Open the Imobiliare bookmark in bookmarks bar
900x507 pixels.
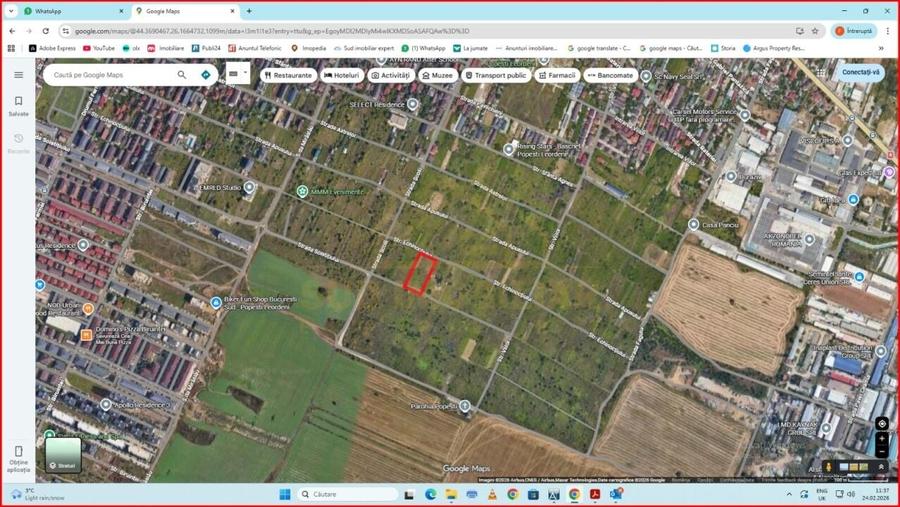point(165,48)
